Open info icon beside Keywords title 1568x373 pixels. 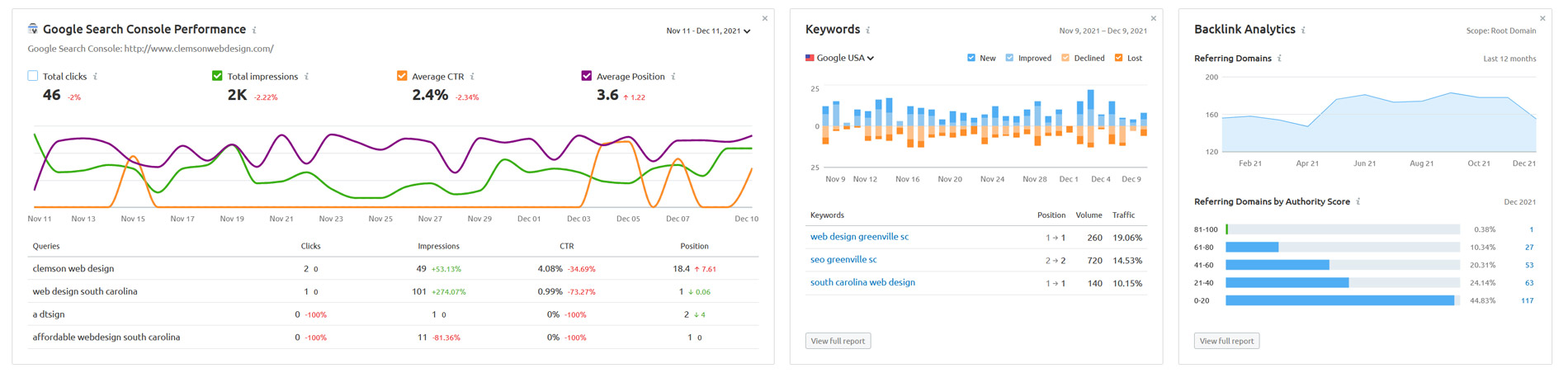[868, 30]
